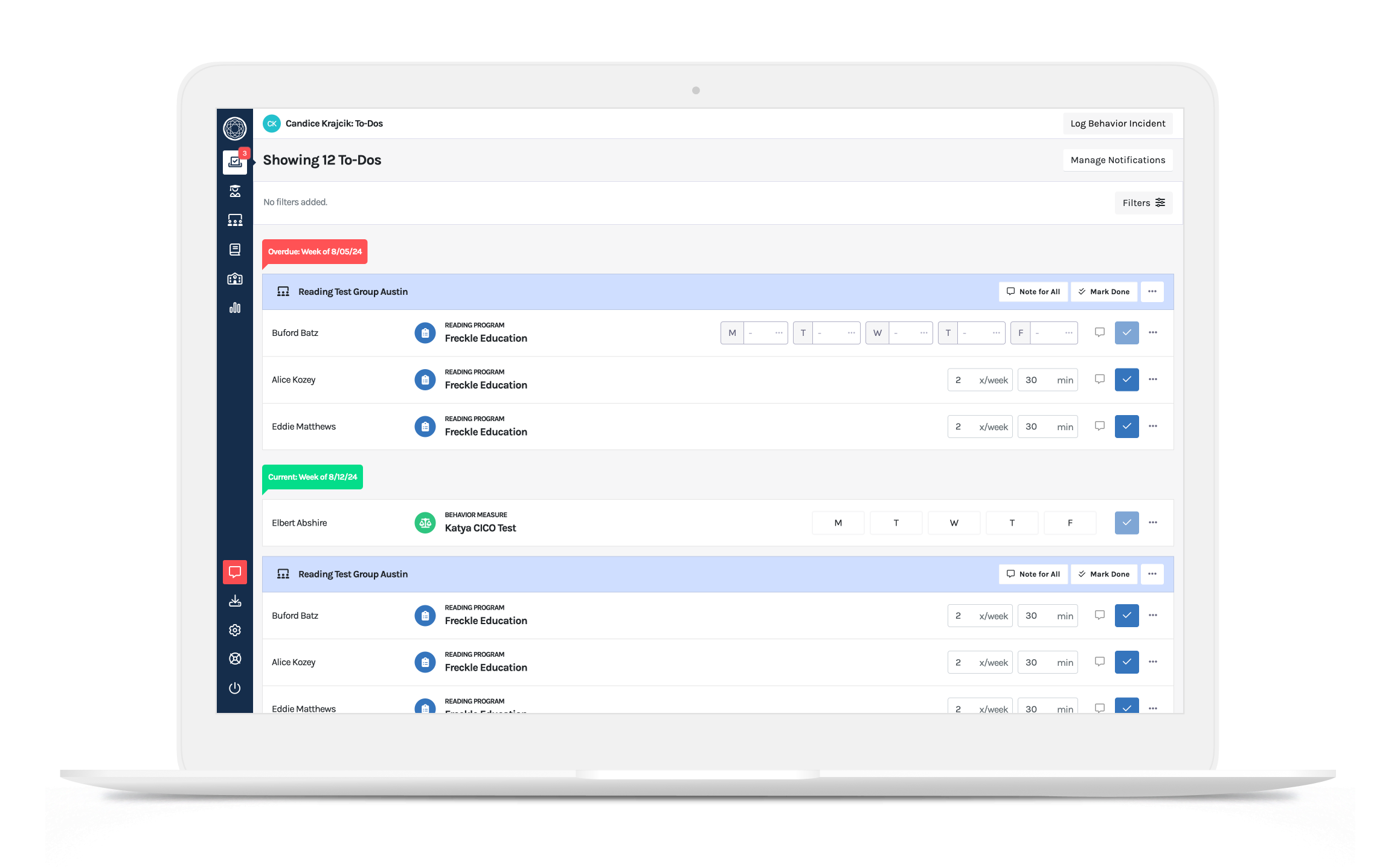Open the Groups sidebar icon
1400x867 pixels.
(235, 221)
